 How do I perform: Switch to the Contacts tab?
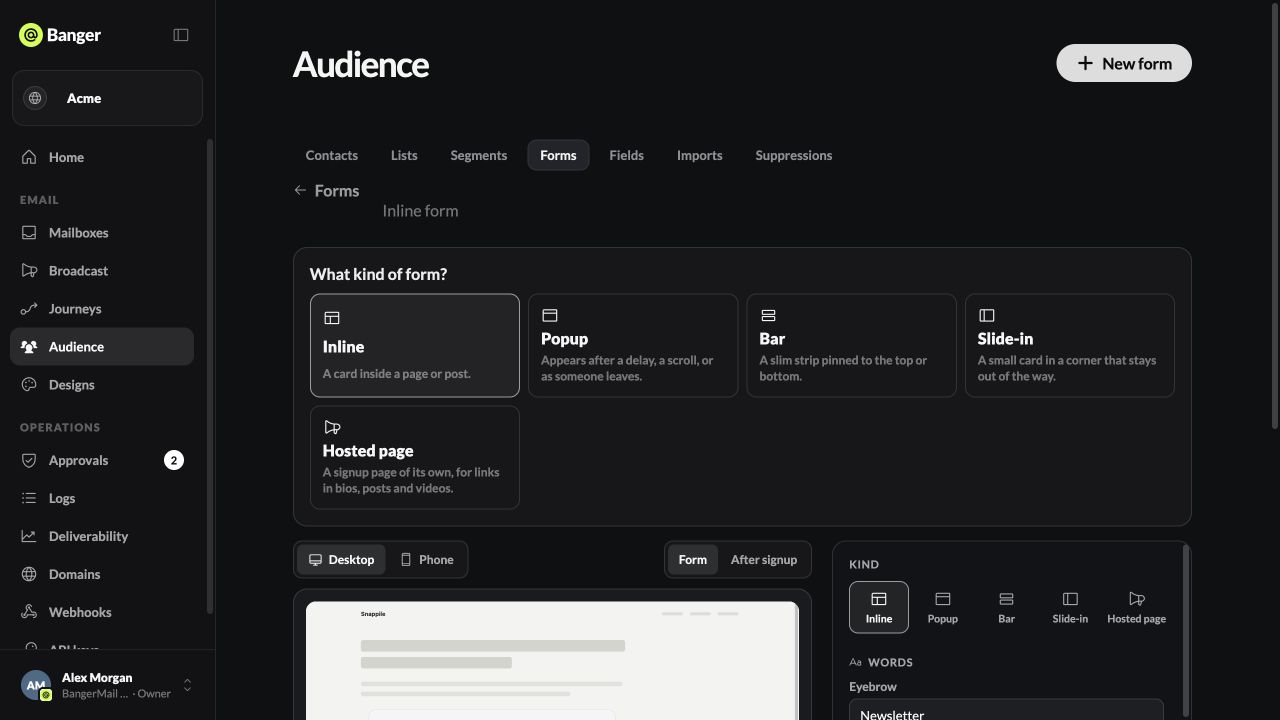pyautogui.click(x=332, y=155)
